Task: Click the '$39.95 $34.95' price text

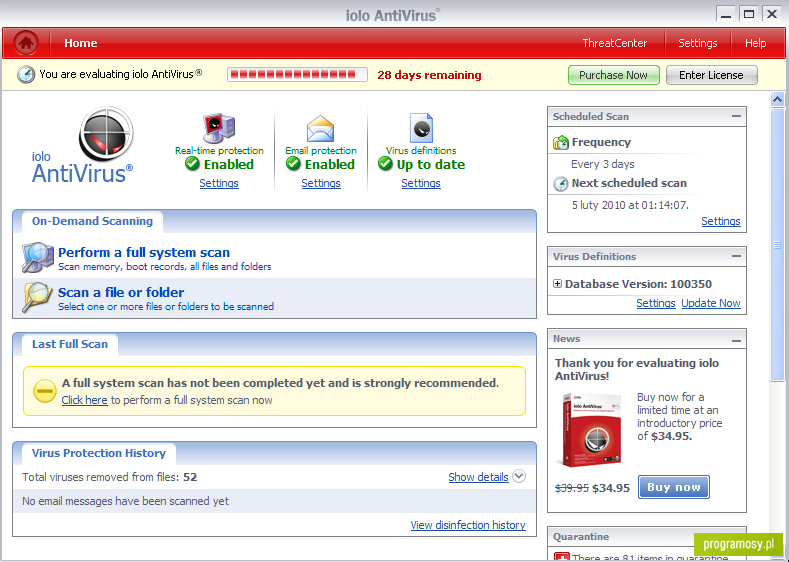Action: (x=592, y=488)
